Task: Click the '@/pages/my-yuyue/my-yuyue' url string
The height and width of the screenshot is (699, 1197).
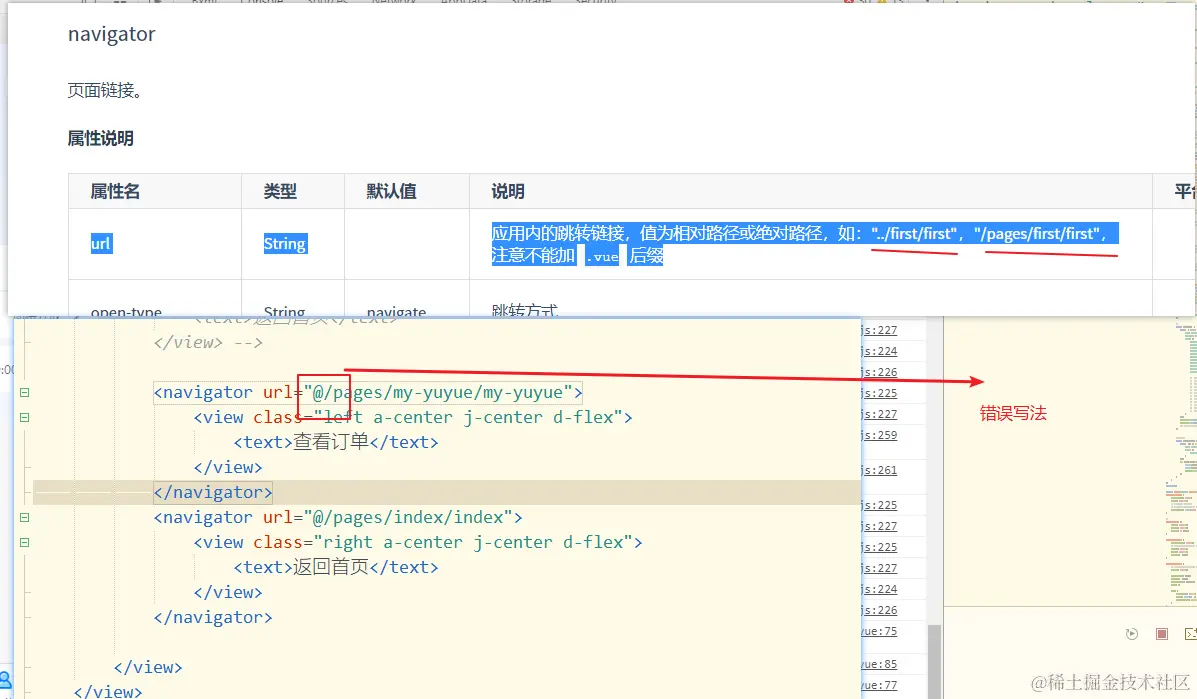Action: [438, 392]
